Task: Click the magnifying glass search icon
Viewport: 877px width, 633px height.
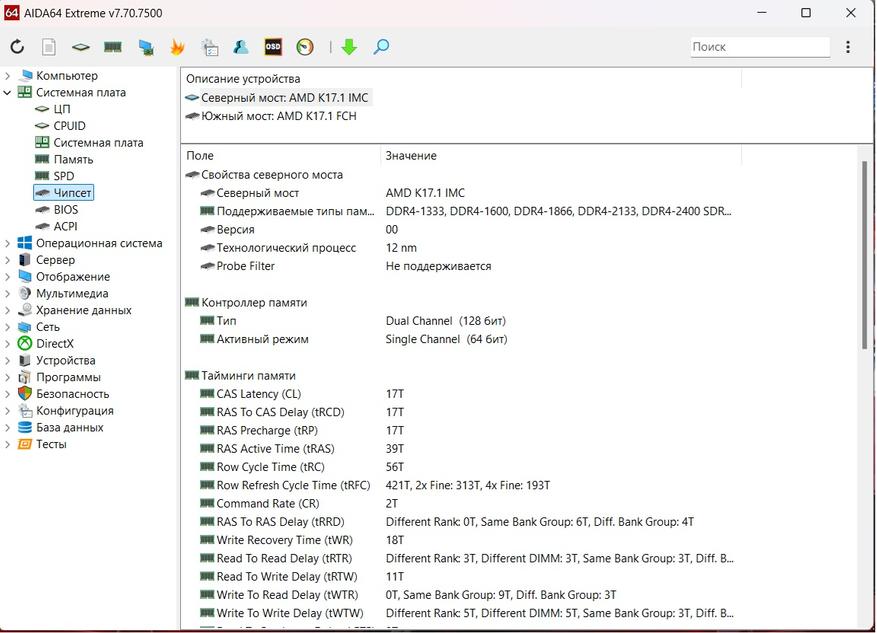Action: [x=381, y=47]
